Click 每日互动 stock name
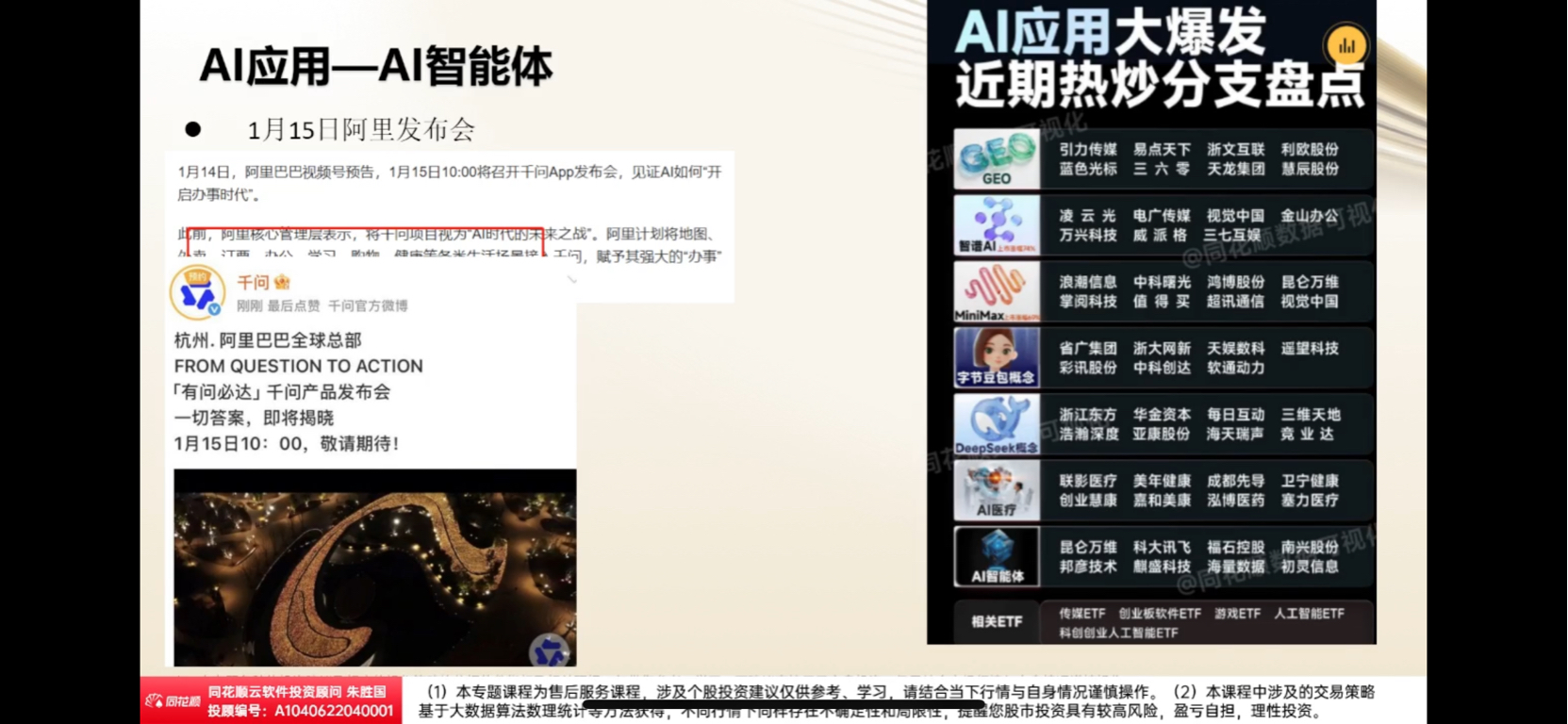Screen dimensions: 1568x724 click(x=1236, y=415)
